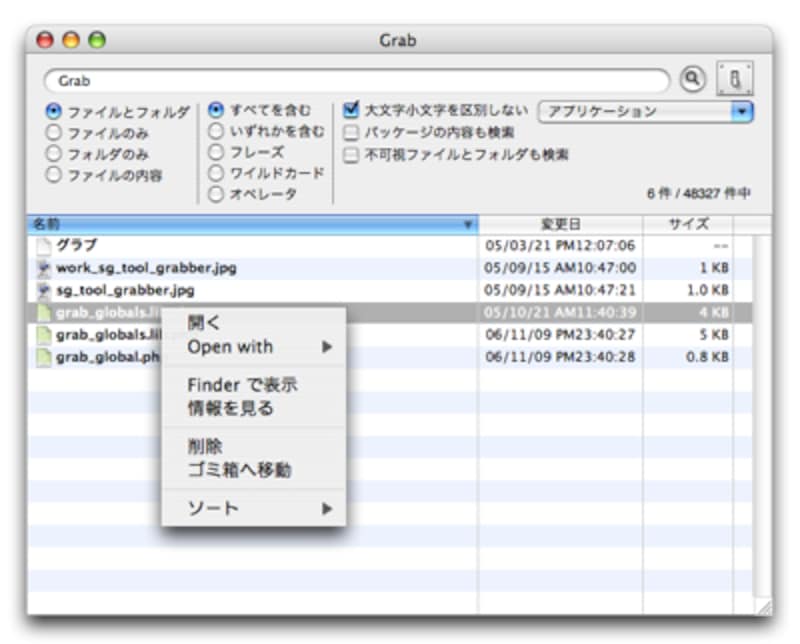Select the ファイルのみ radio button
This screenshot has height=644, width=800.
(x=54, y=133)
